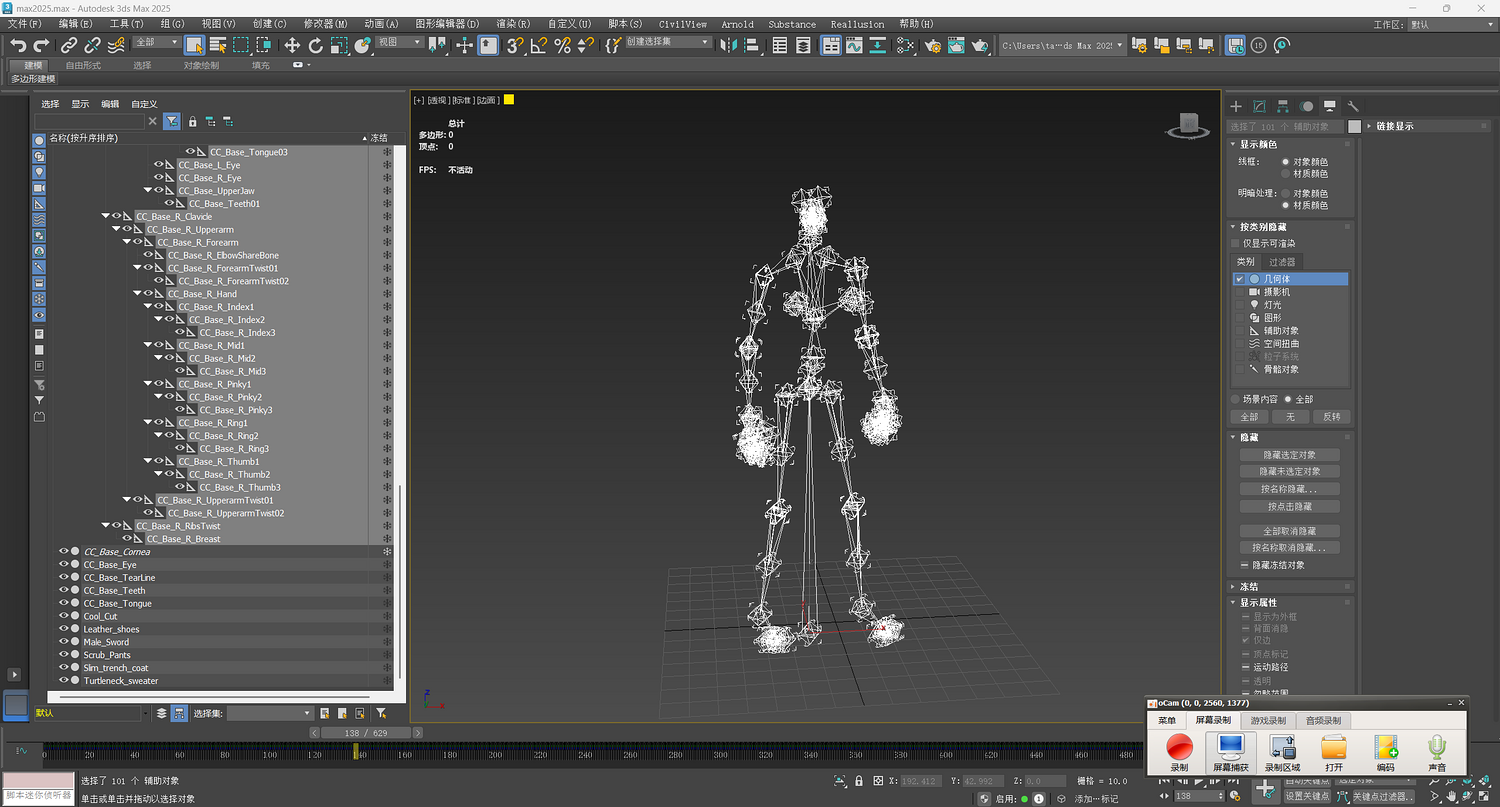Hide Male_Sword using its eye icon

click(64, 642)
